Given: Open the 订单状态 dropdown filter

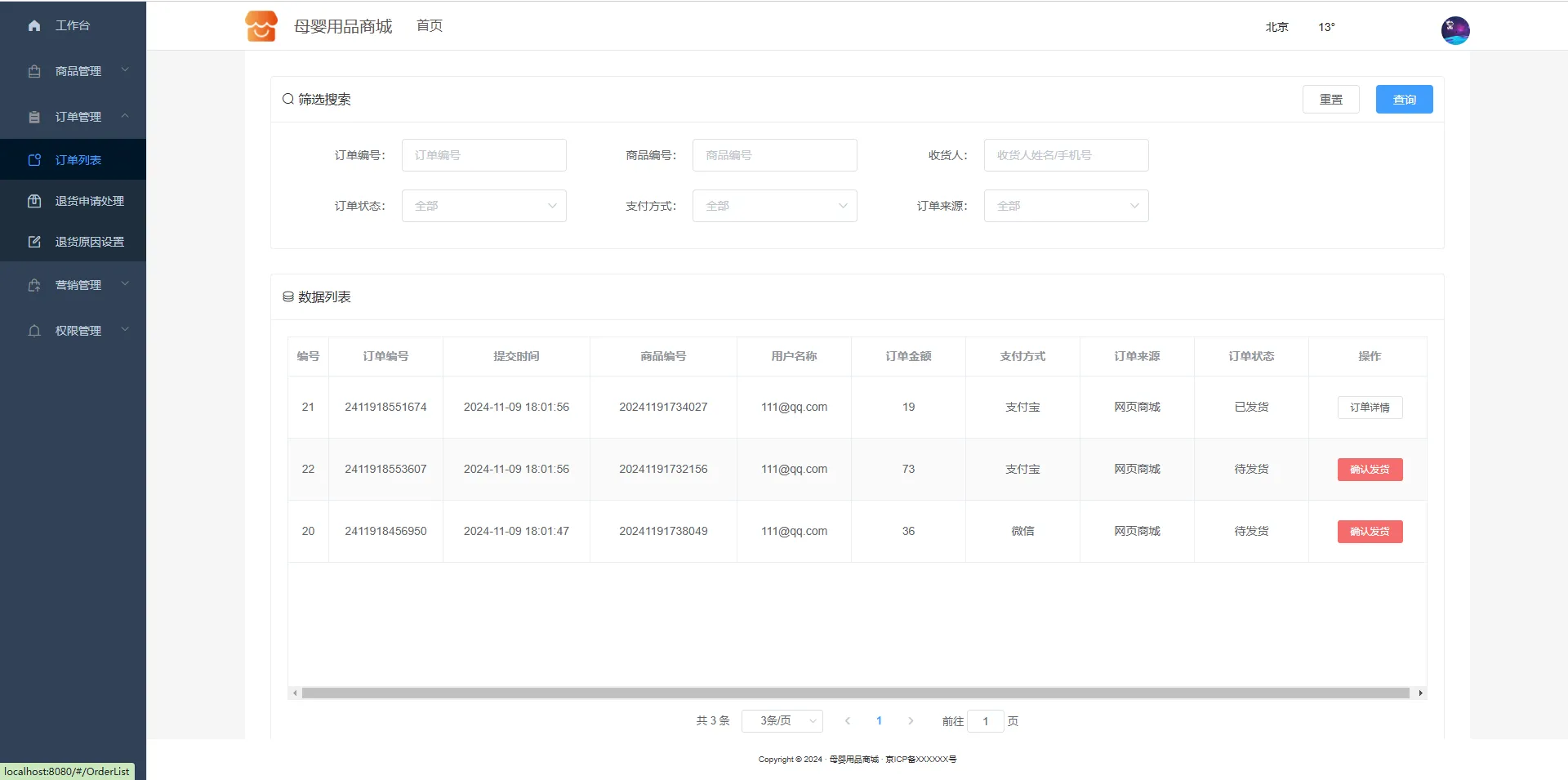Looking at the screenshot, I should [483, 206].
